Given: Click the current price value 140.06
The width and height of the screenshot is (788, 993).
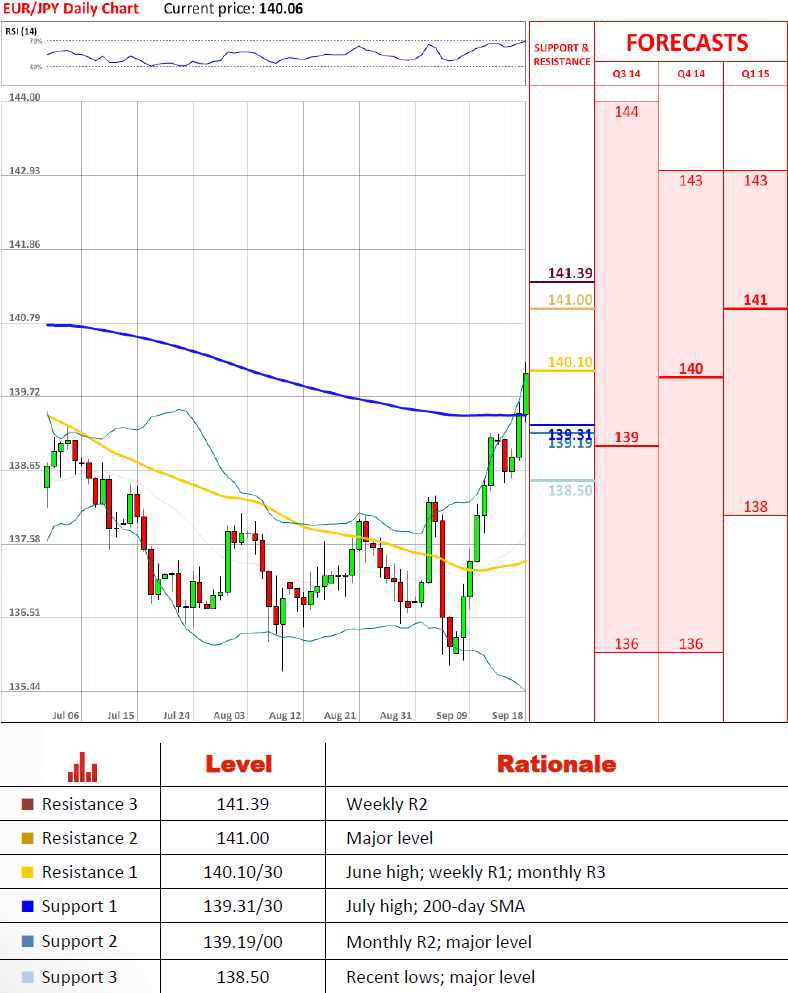Looking at the screenshot, I should [x=281, y=9].
